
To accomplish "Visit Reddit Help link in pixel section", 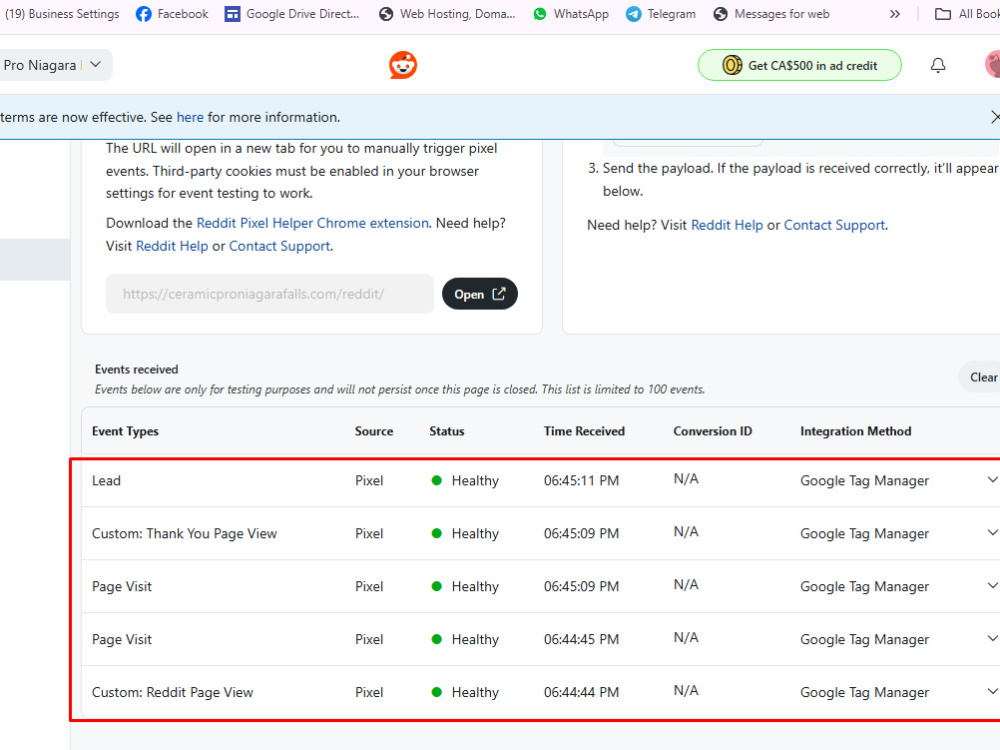I will pos(172,246).
